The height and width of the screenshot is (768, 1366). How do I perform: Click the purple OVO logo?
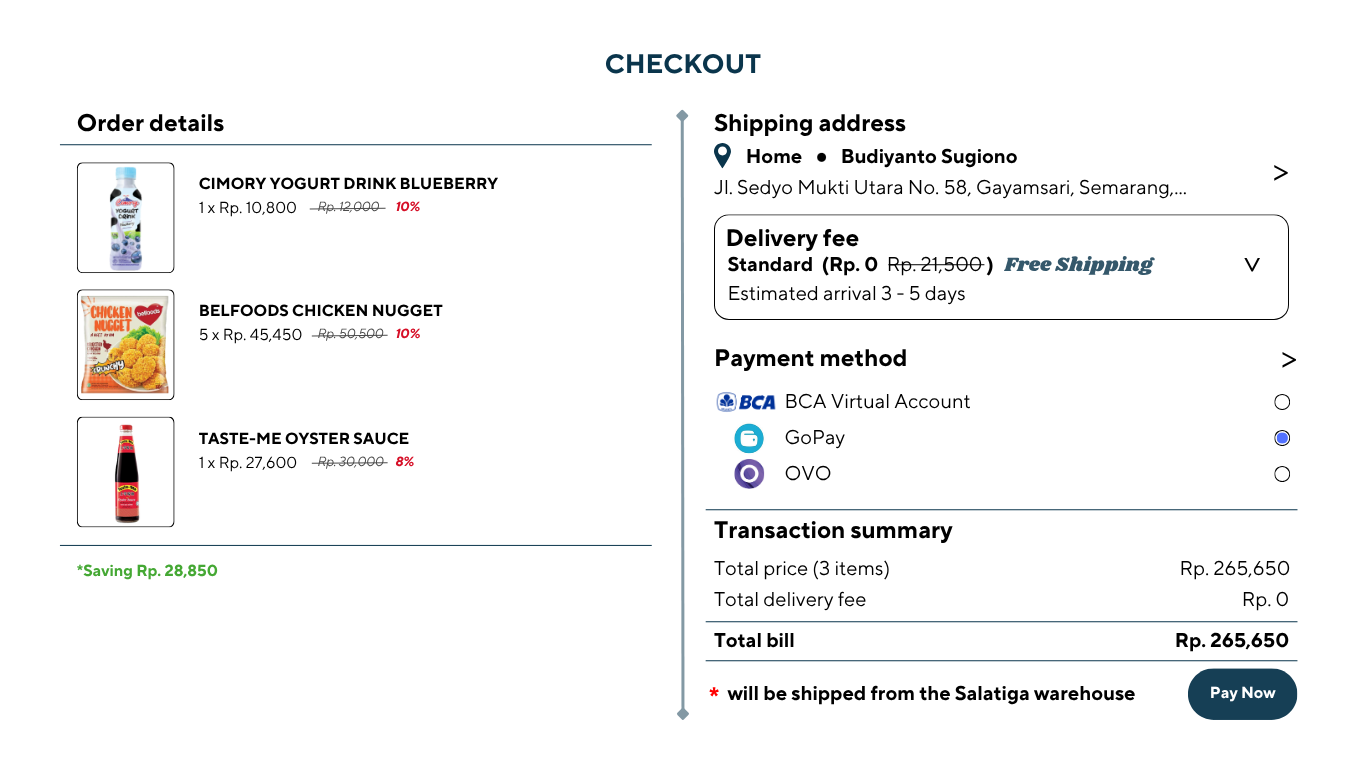tap(749, 474)
